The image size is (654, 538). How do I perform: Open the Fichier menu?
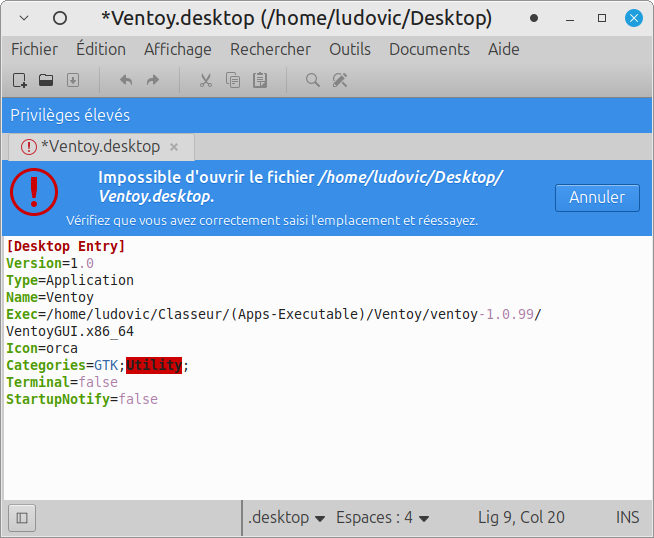click(x=34, y=49)
